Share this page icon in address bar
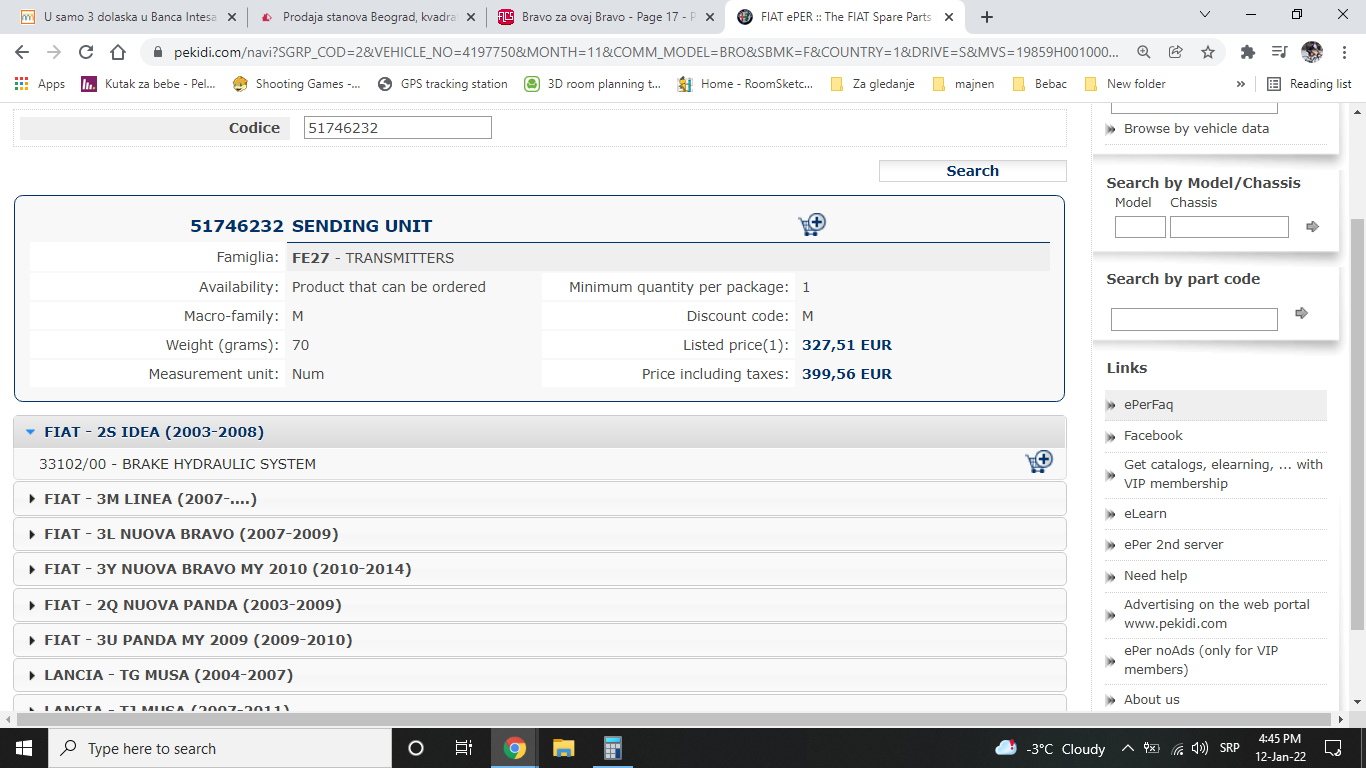Screen dimensions: 1366x768 coord(1176,53)
